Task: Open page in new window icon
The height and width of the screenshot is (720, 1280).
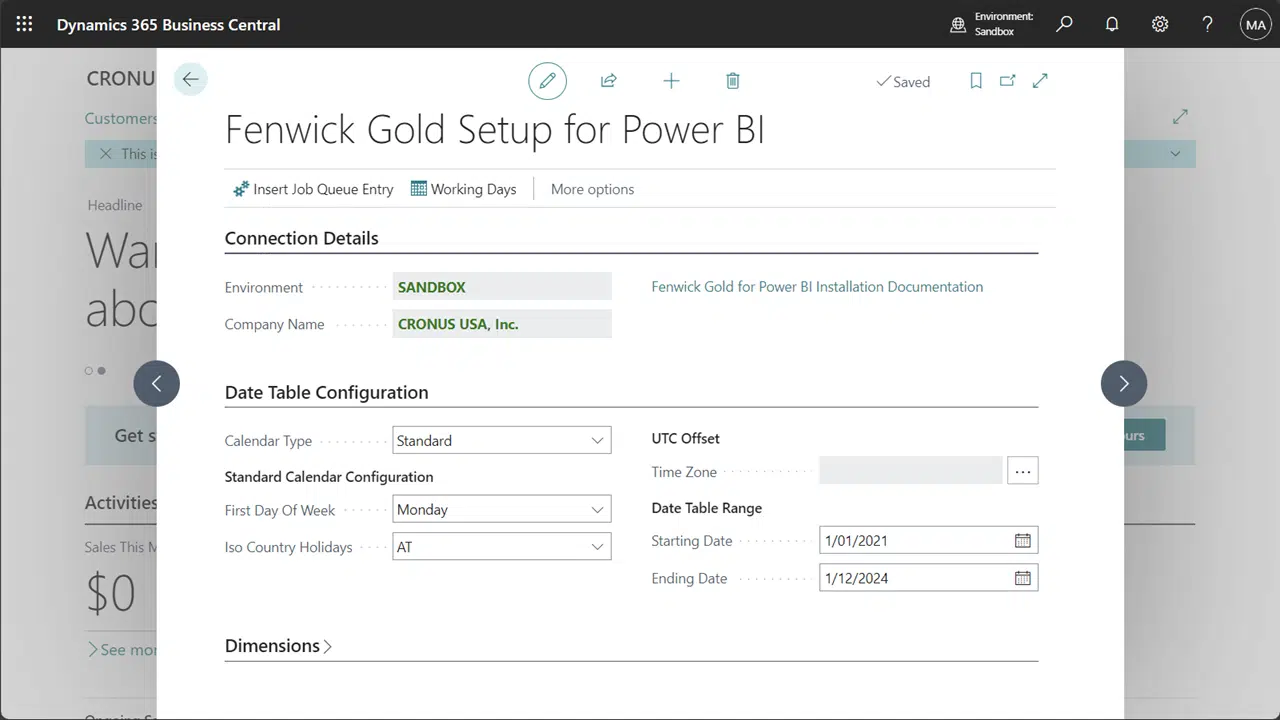Action: (x=1008, y=81)
